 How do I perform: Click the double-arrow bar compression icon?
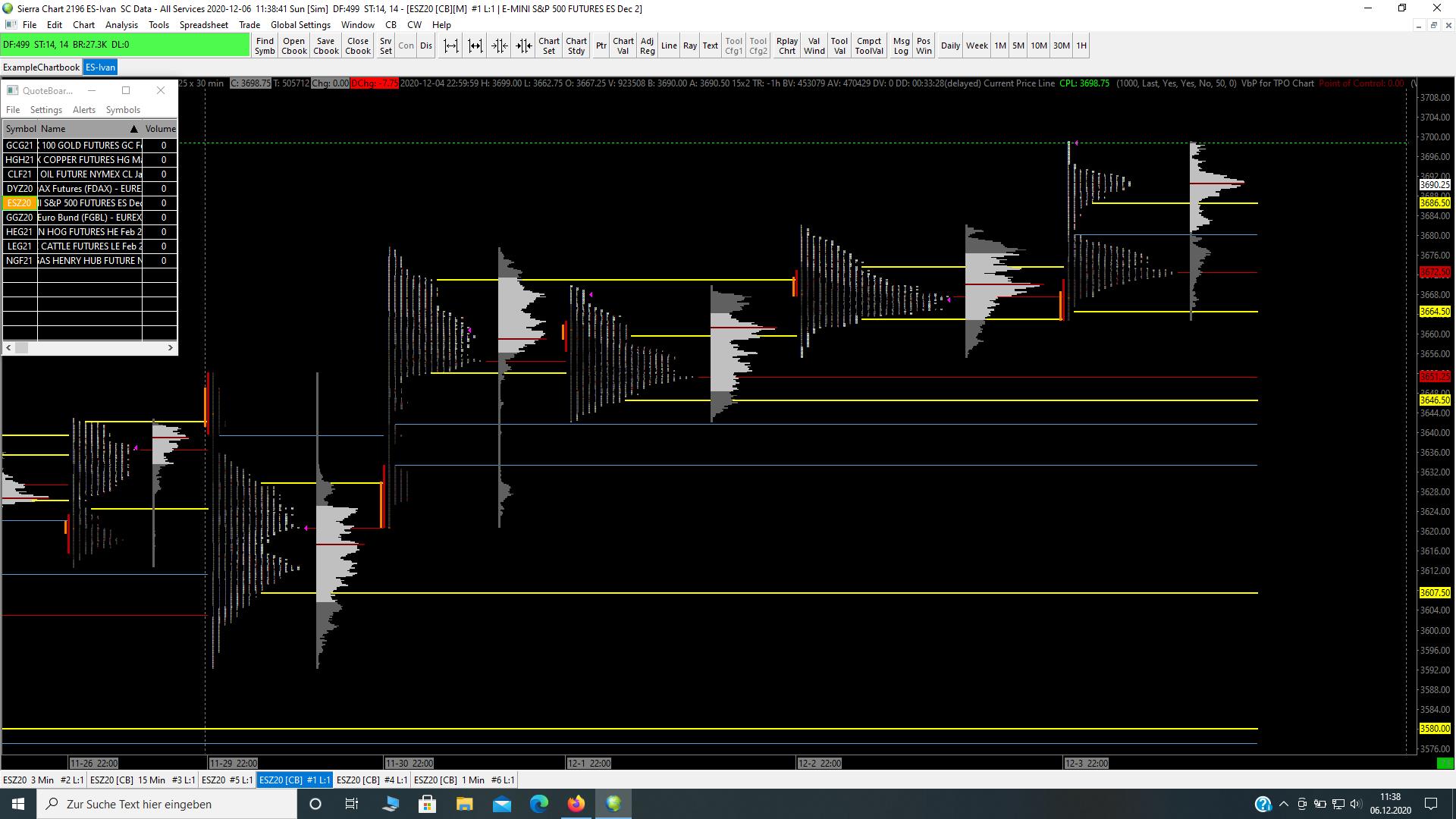(524, 45)
